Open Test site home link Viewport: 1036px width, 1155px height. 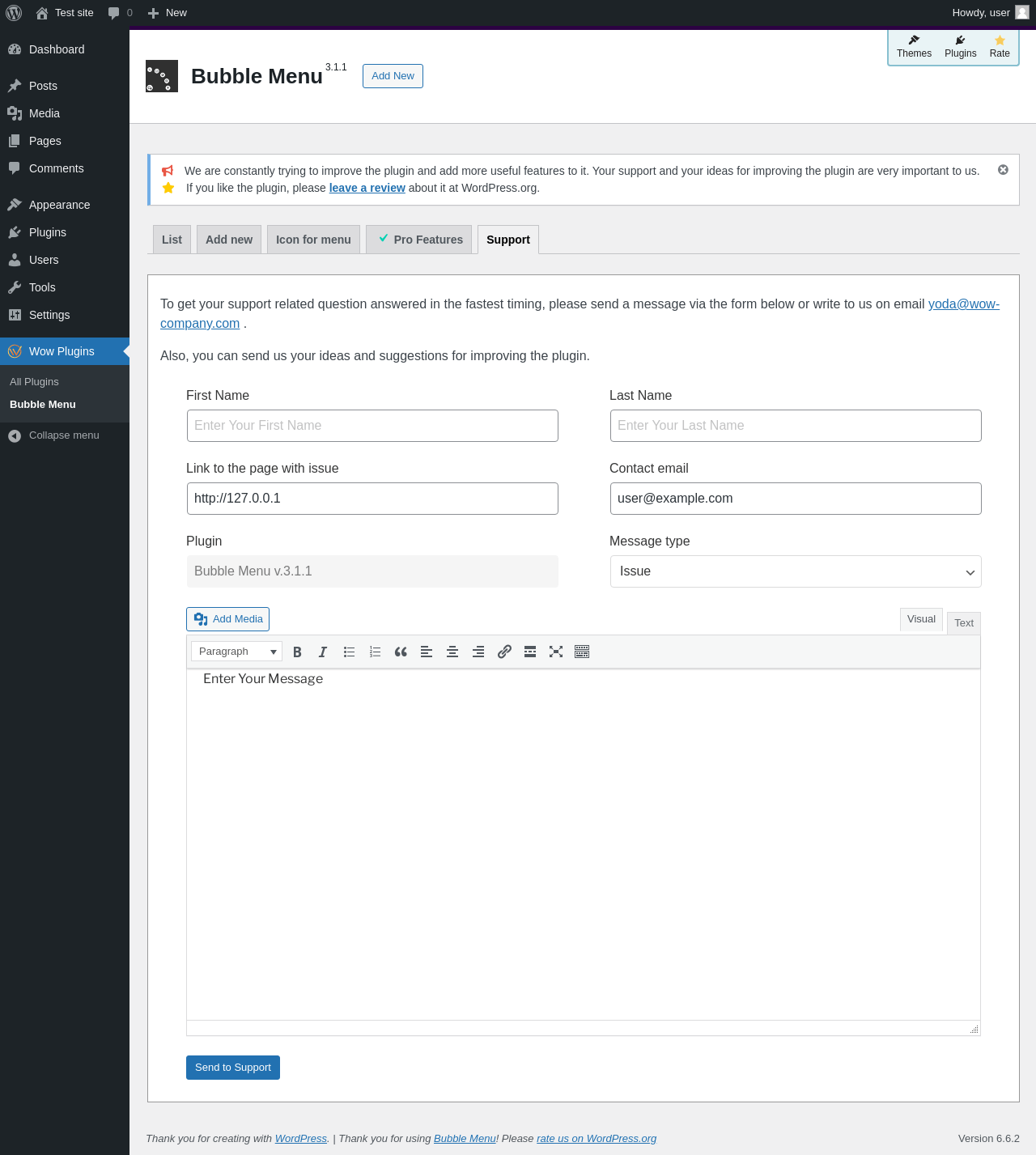(65, 13)
